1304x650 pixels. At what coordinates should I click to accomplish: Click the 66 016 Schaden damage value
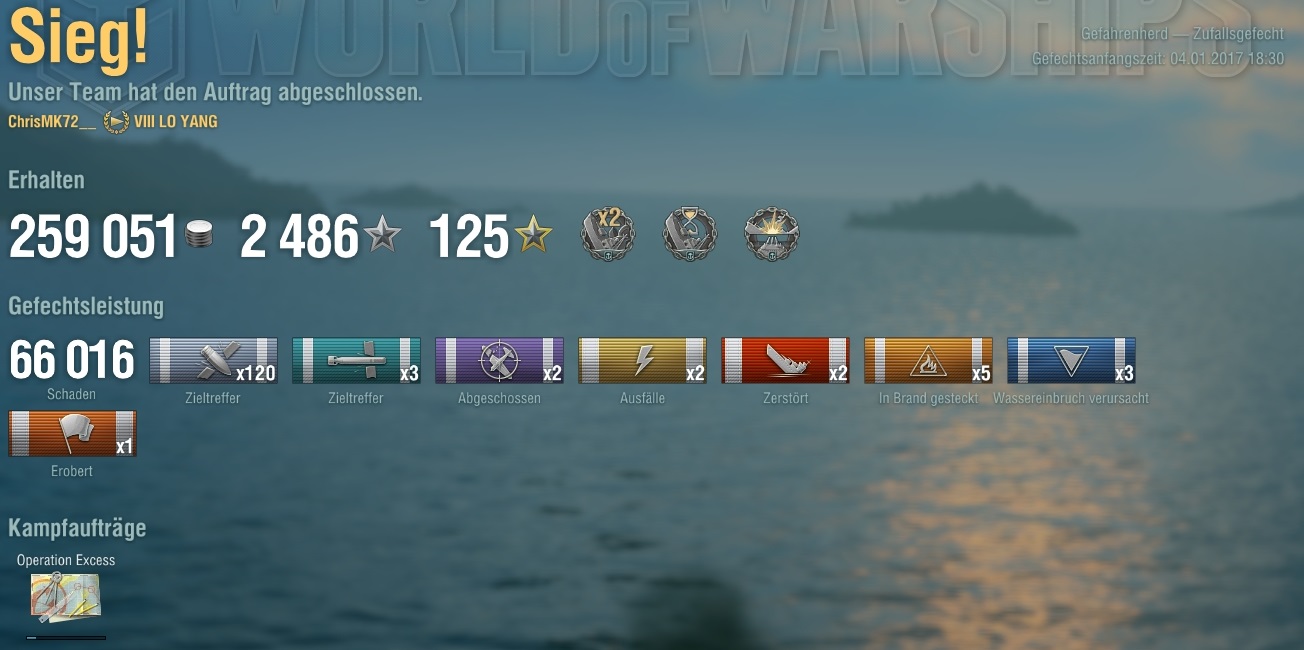(x=72, y=361)
